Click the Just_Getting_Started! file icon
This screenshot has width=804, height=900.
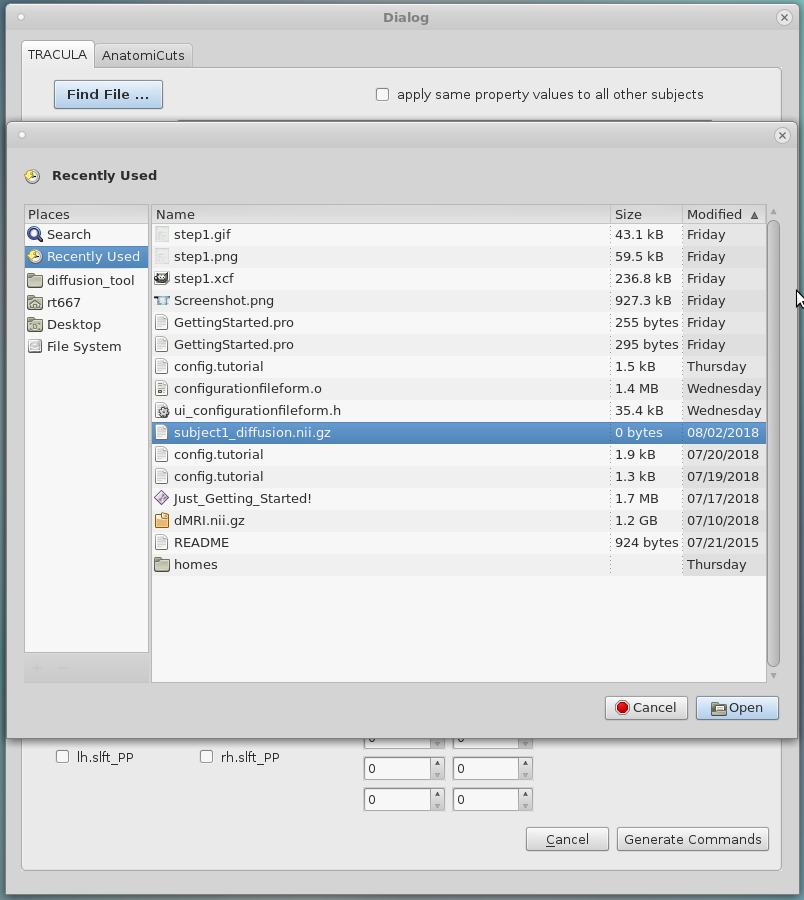pos(162,499)
